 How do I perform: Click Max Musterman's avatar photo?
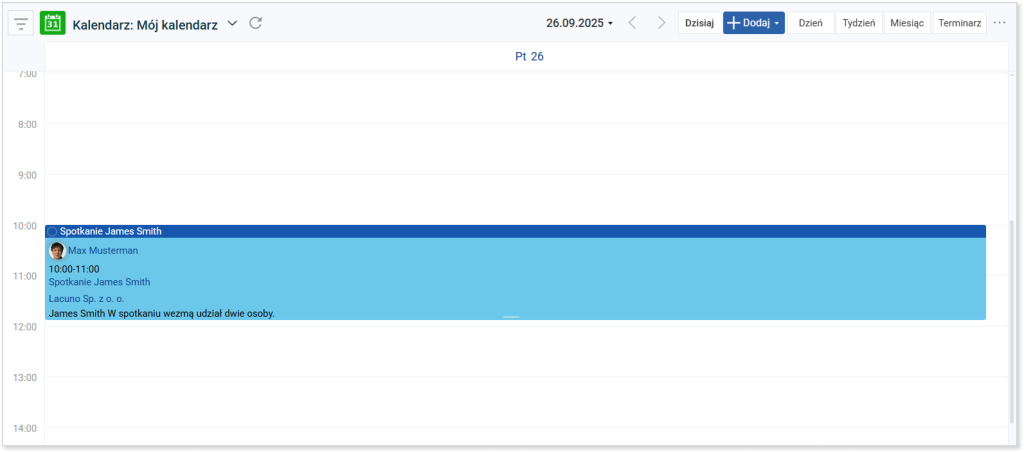57,251
